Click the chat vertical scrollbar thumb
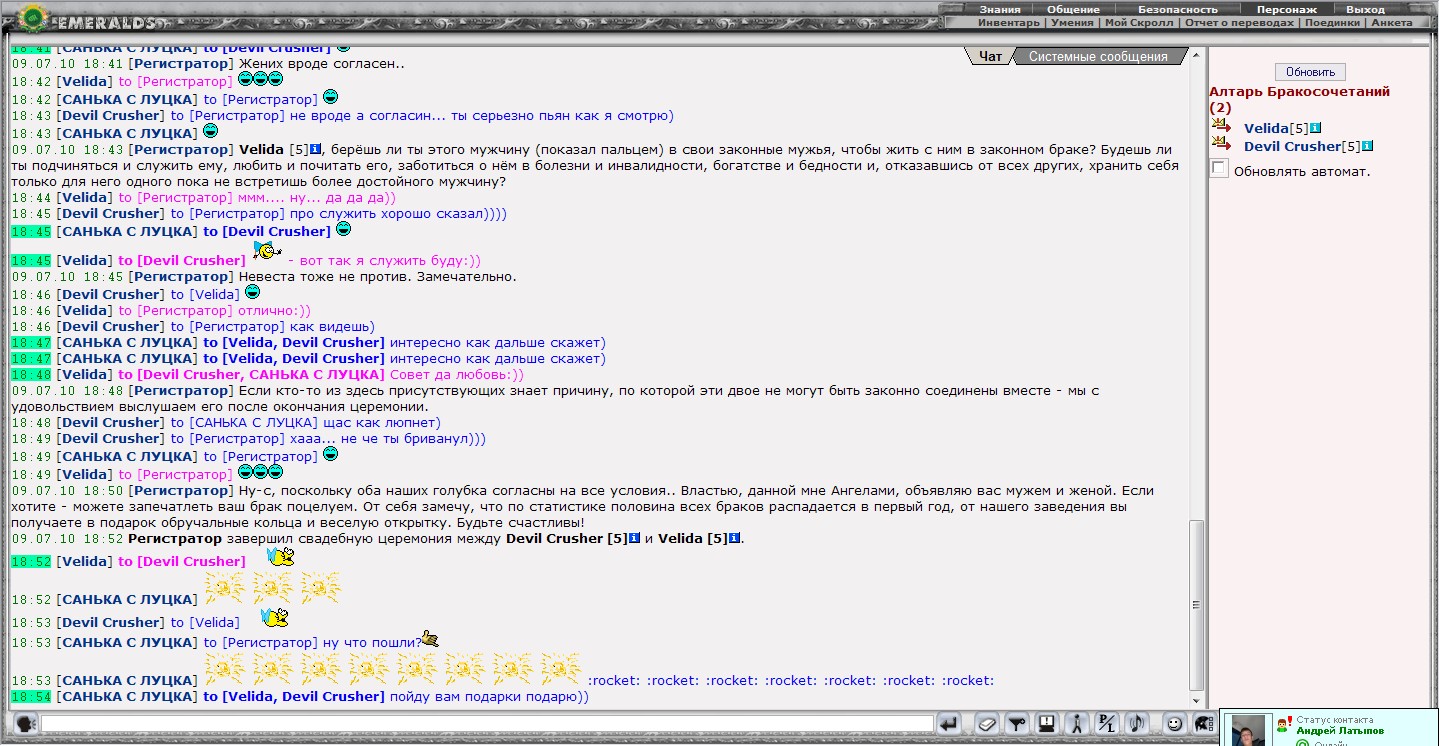Image resolution: width=1440 pixels, height=746 pixels. tap(1196, 605)
